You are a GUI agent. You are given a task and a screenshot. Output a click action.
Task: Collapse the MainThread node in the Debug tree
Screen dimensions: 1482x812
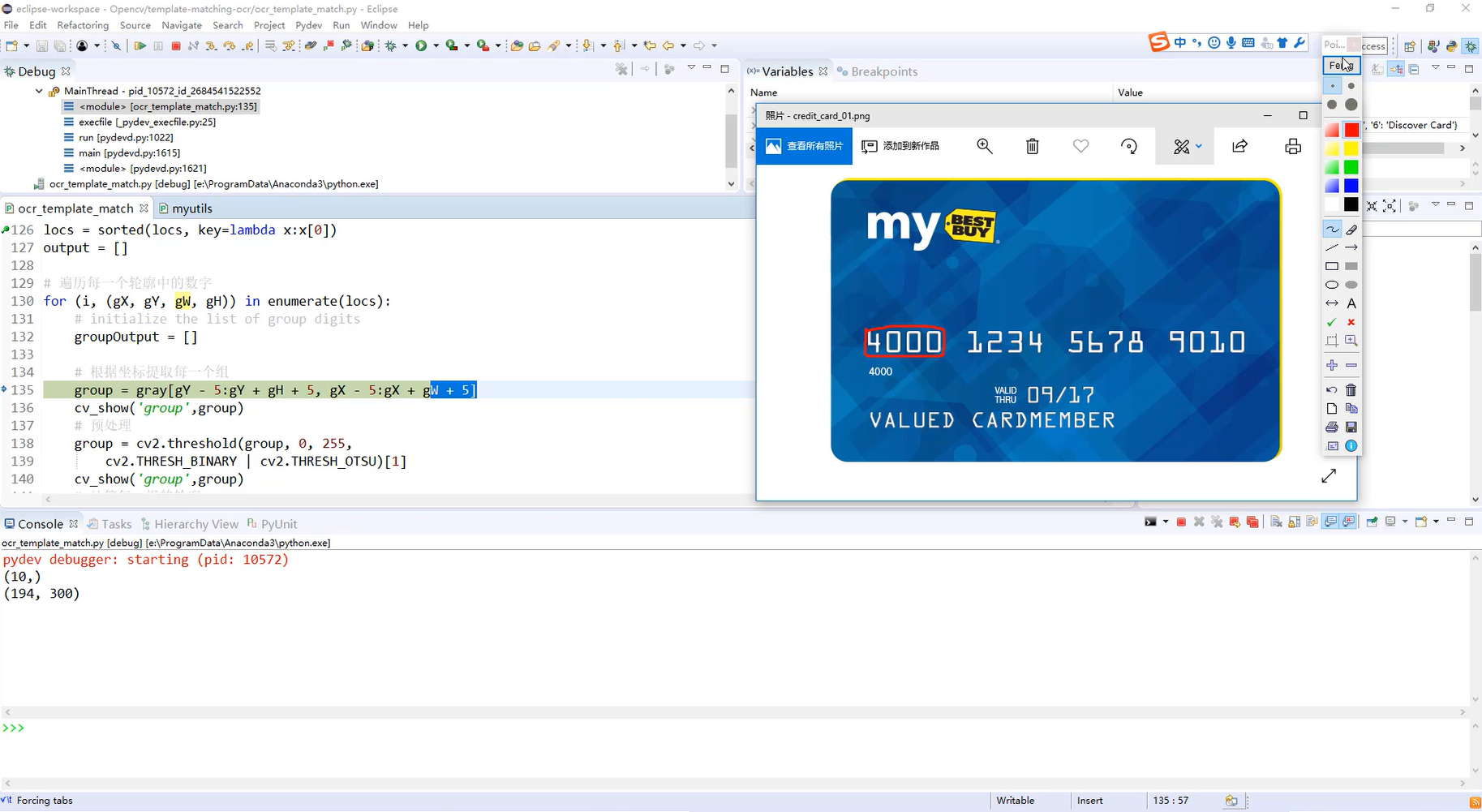(x=39, y=91)
